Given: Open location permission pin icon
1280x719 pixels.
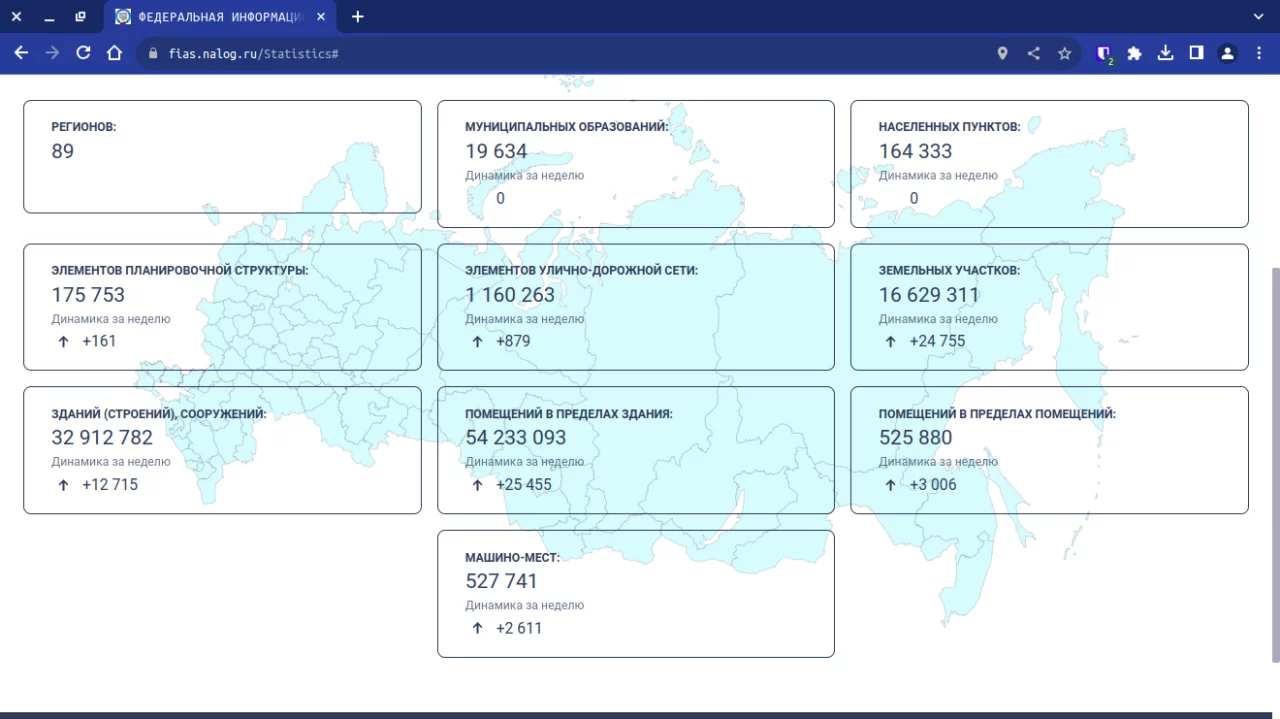Looking at the screenshot, I should coord(1002,53).
